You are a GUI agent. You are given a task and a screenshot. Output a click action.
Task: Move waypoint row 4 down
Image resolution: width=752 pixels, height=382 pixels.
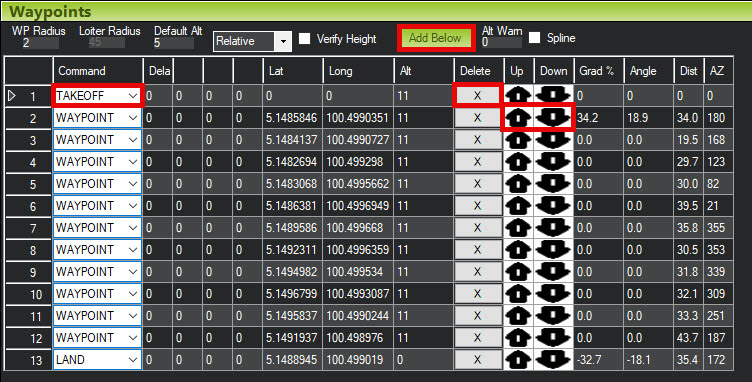click(x=553, y=162)
